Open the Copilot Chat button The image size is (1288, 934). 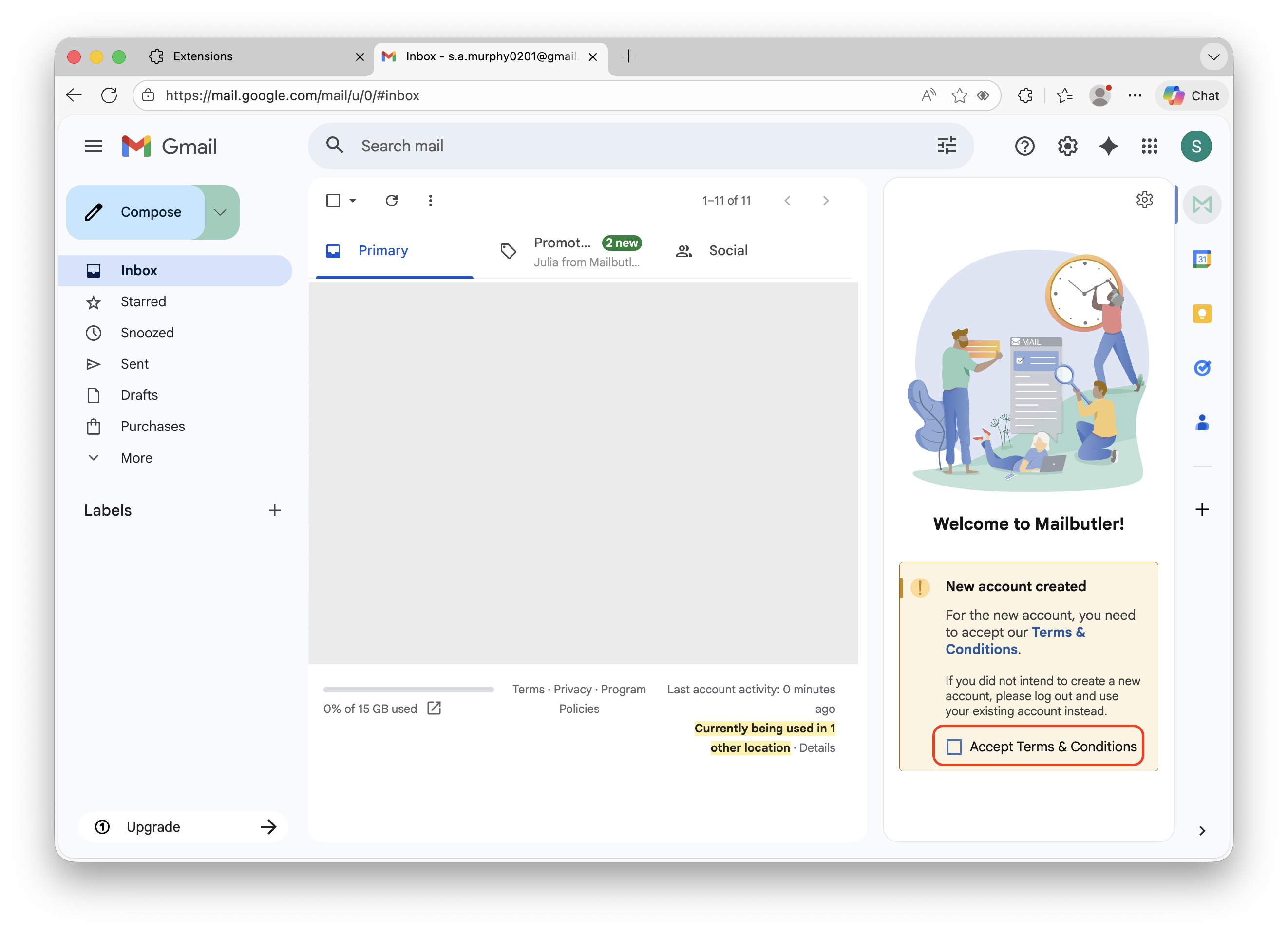[x=1192, y=95]
